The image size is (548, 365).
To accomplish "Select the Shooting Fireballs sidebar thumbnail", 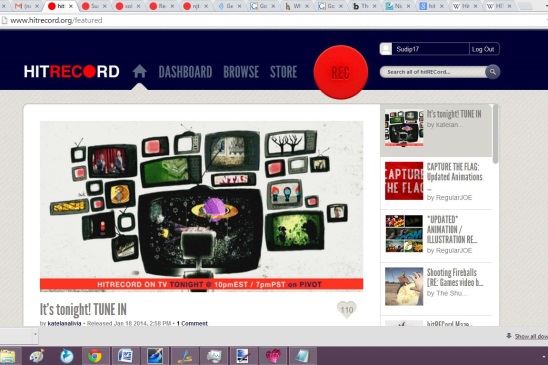I will pos(404,286).
